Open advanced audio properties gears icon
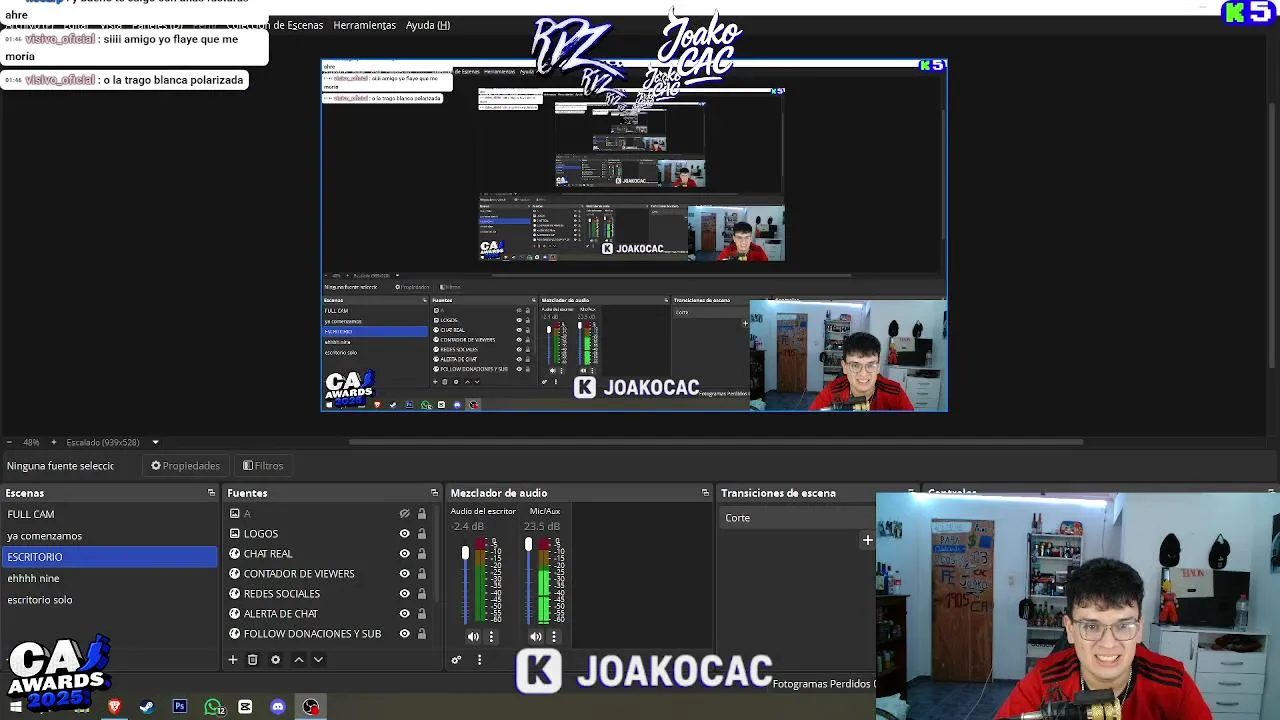The width and height of the screenshot is (1280, 720). pos(457,660)
